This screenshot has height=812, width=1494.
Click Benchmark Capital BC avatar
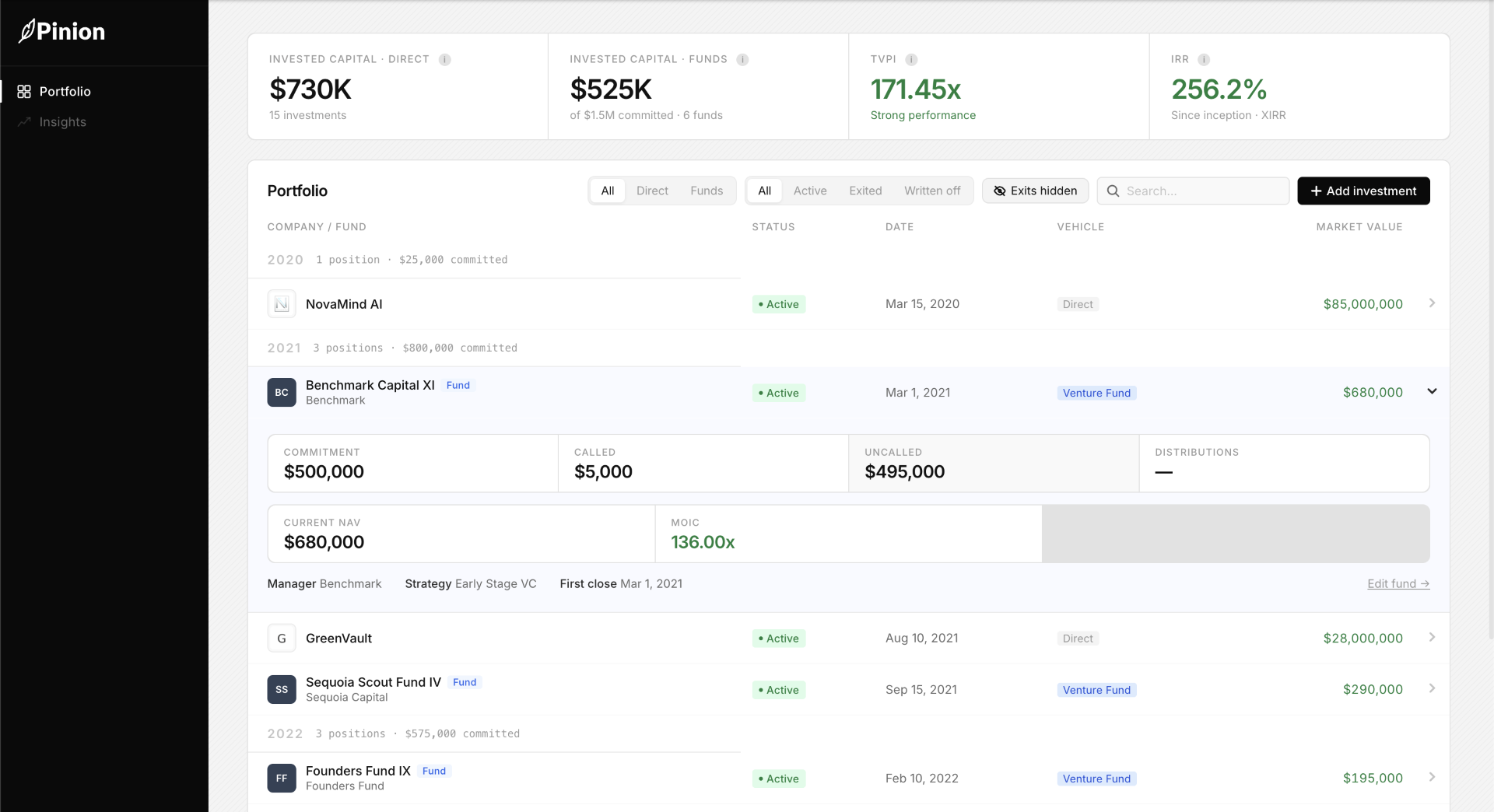(282, 393)
